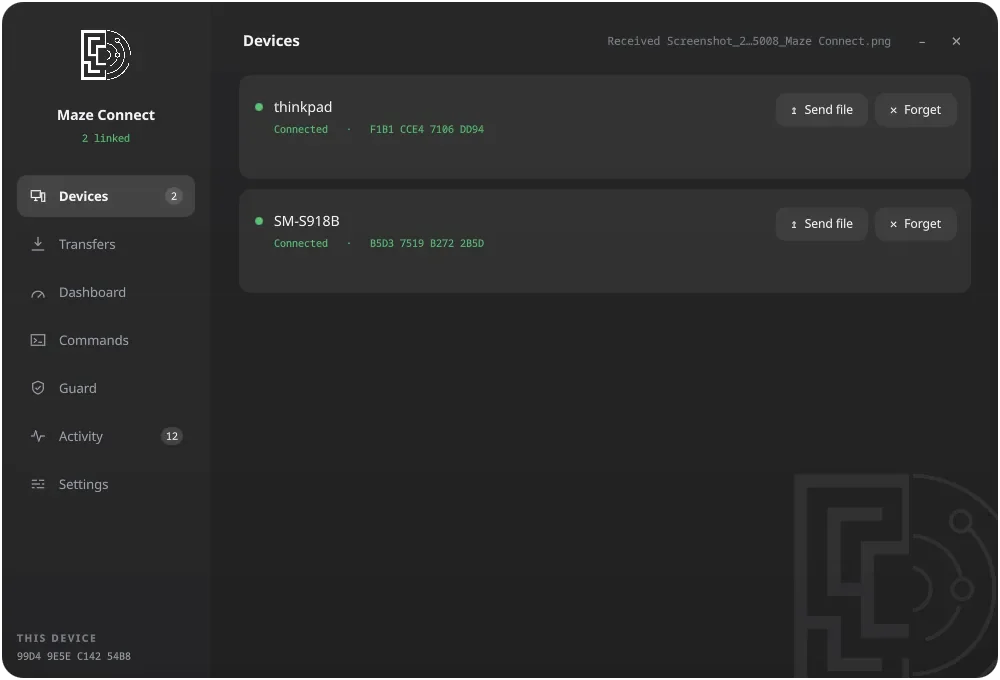The height and width of the screenshot is (680, 1000).
Task: Forget the SM-S918B device
Action: pos(915,224)
